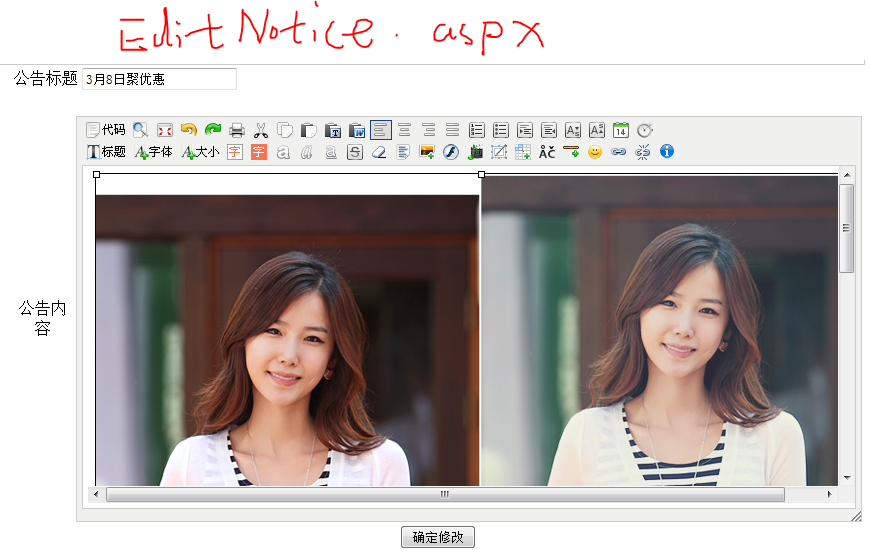869x552 pixels.
Task: Remove hyperlink with broken chain icon
Action: (x=643, y=152)
